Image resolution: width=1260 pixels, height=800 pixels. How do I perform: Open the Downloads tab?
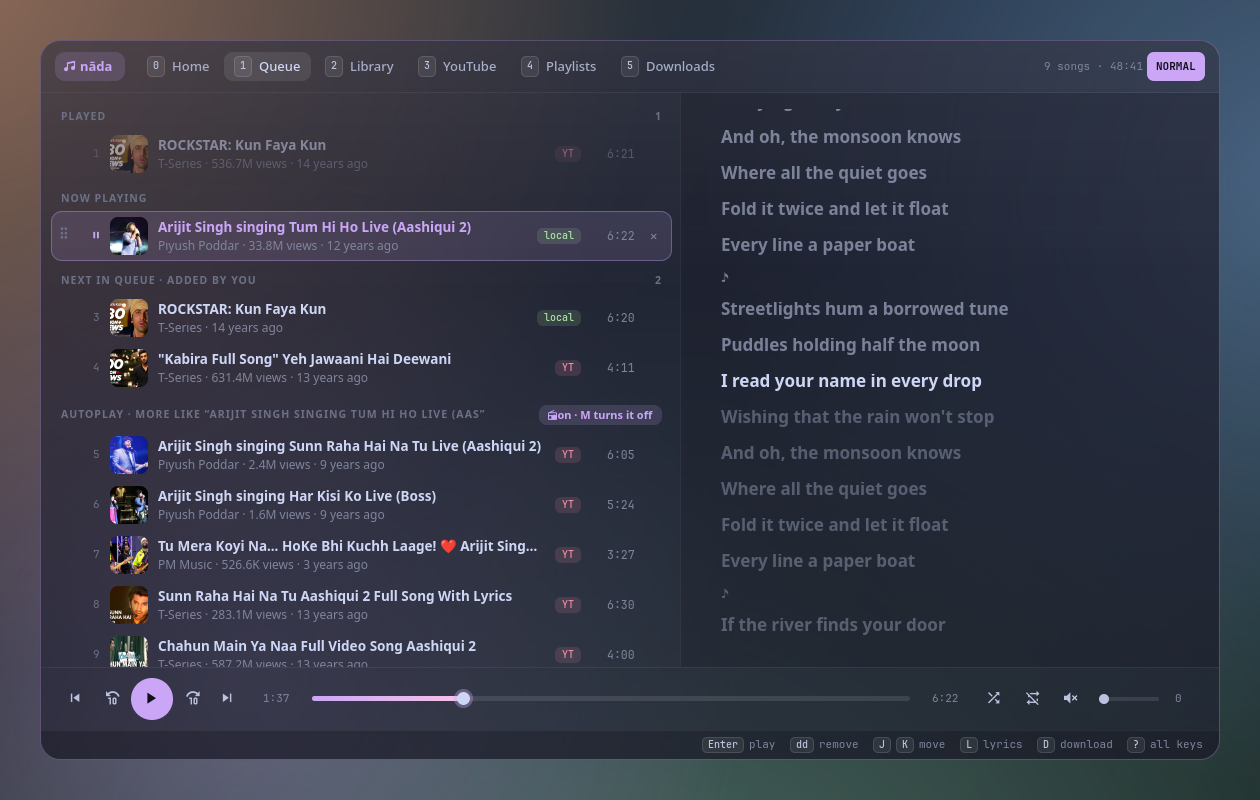click(668, 66)
